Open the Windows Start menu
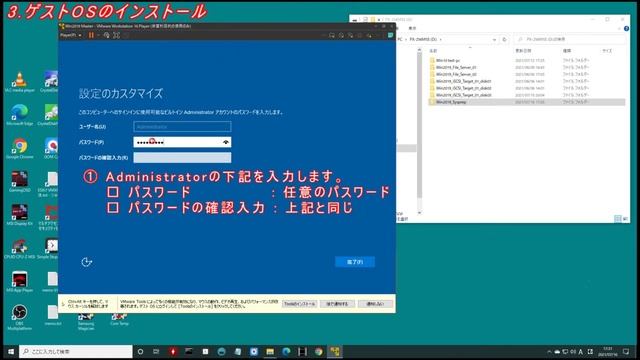The height and width of the screenshot is (360, 640). [x=11, y=351]
